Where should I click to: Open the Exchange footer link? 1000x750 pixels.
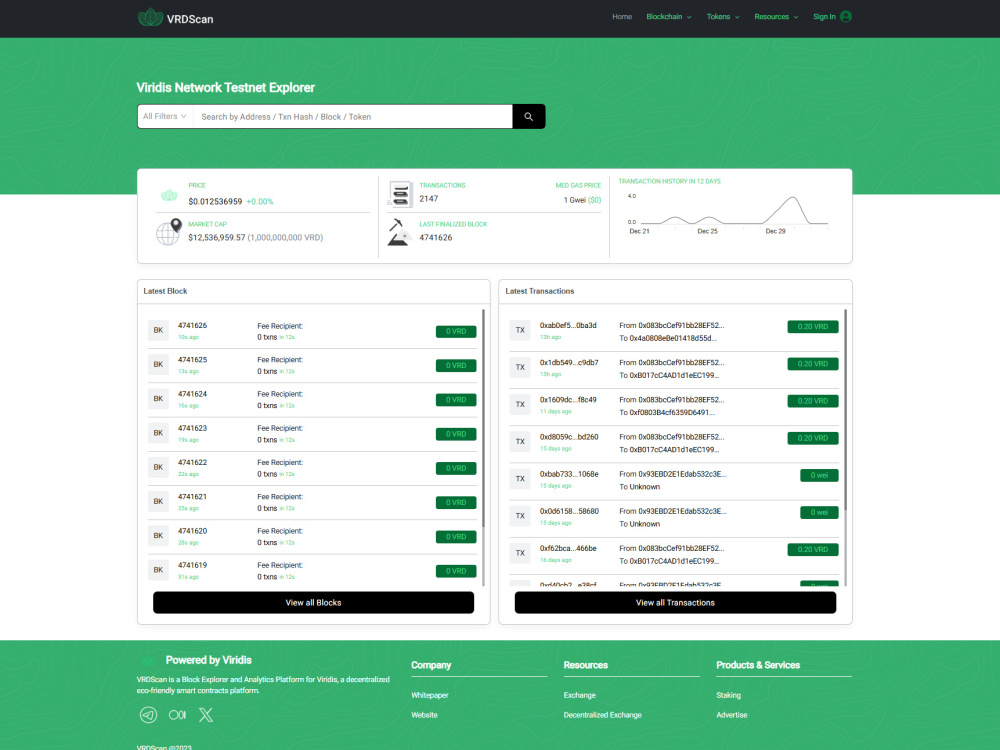click(x=579, y=695)
